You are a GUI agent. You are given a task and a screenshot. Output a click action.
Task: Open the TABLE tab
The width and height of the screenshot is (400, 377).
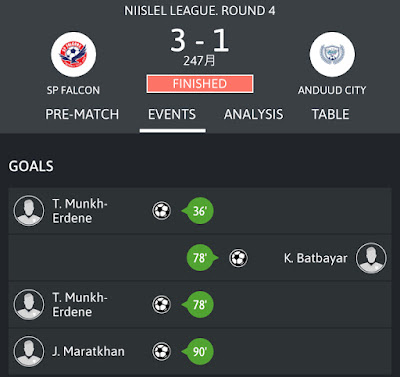click(x=330, y=114)
